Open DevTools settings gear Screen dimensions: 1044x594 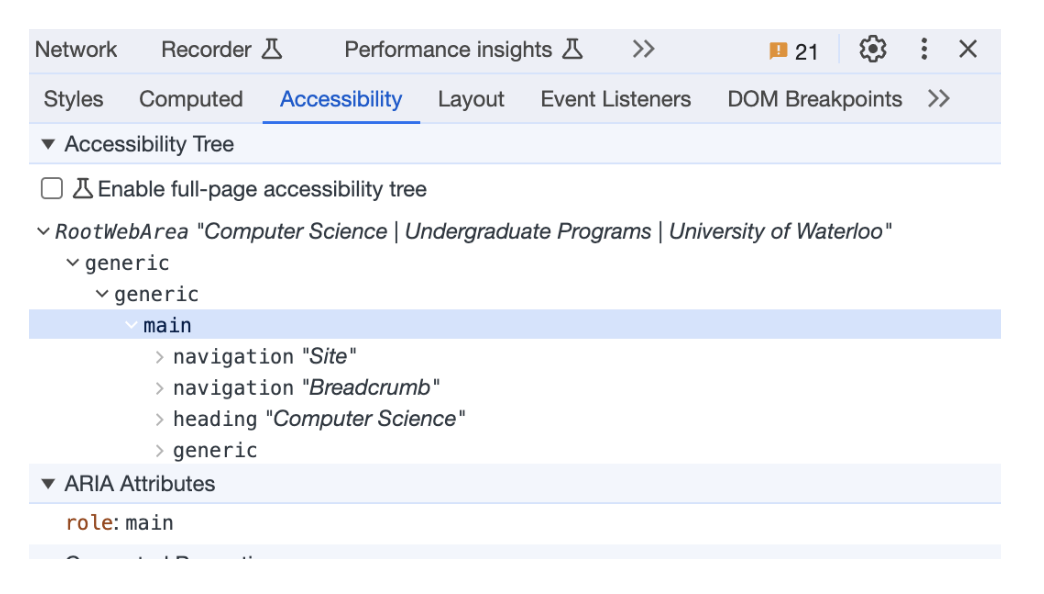pos(873,49)
